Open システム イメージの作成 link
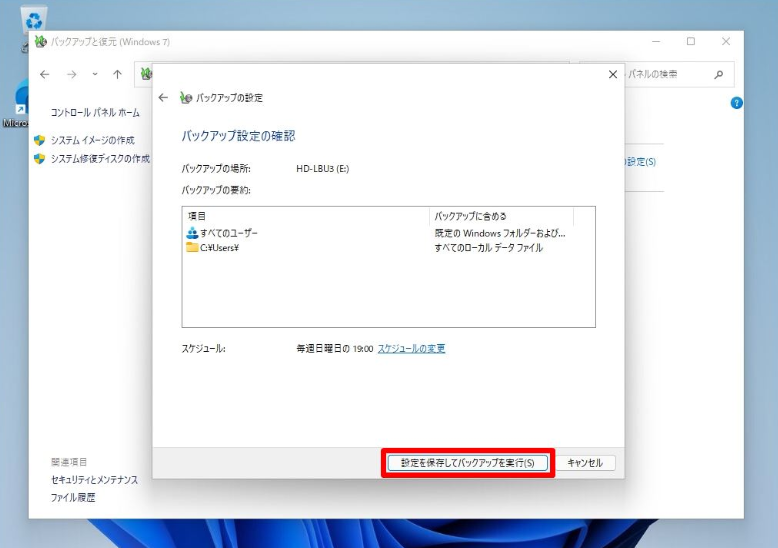778x548 pixels. [93, 140]
